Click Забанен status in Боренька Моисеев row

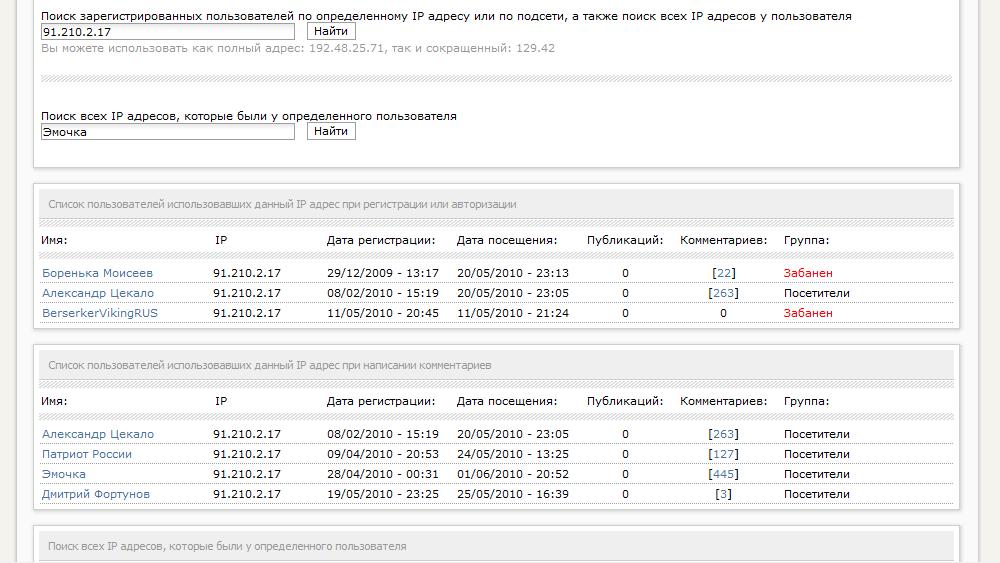[x=808, y=273]
